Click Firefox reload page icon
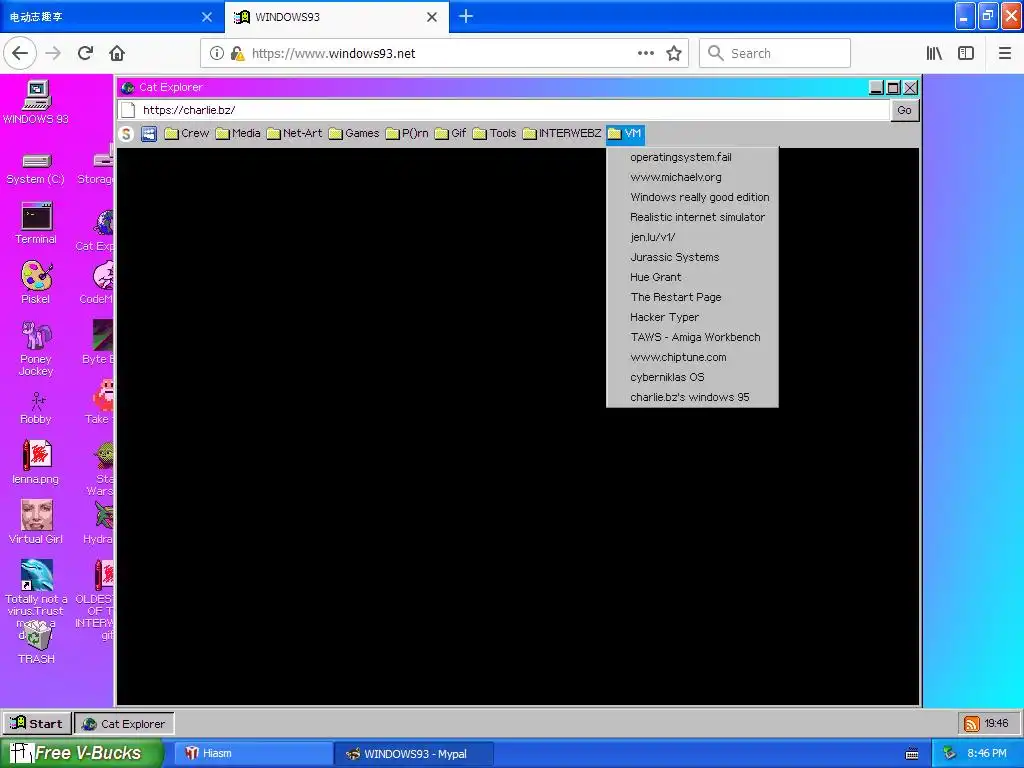Screen dimensions: 1024x768 click(86, 53)
